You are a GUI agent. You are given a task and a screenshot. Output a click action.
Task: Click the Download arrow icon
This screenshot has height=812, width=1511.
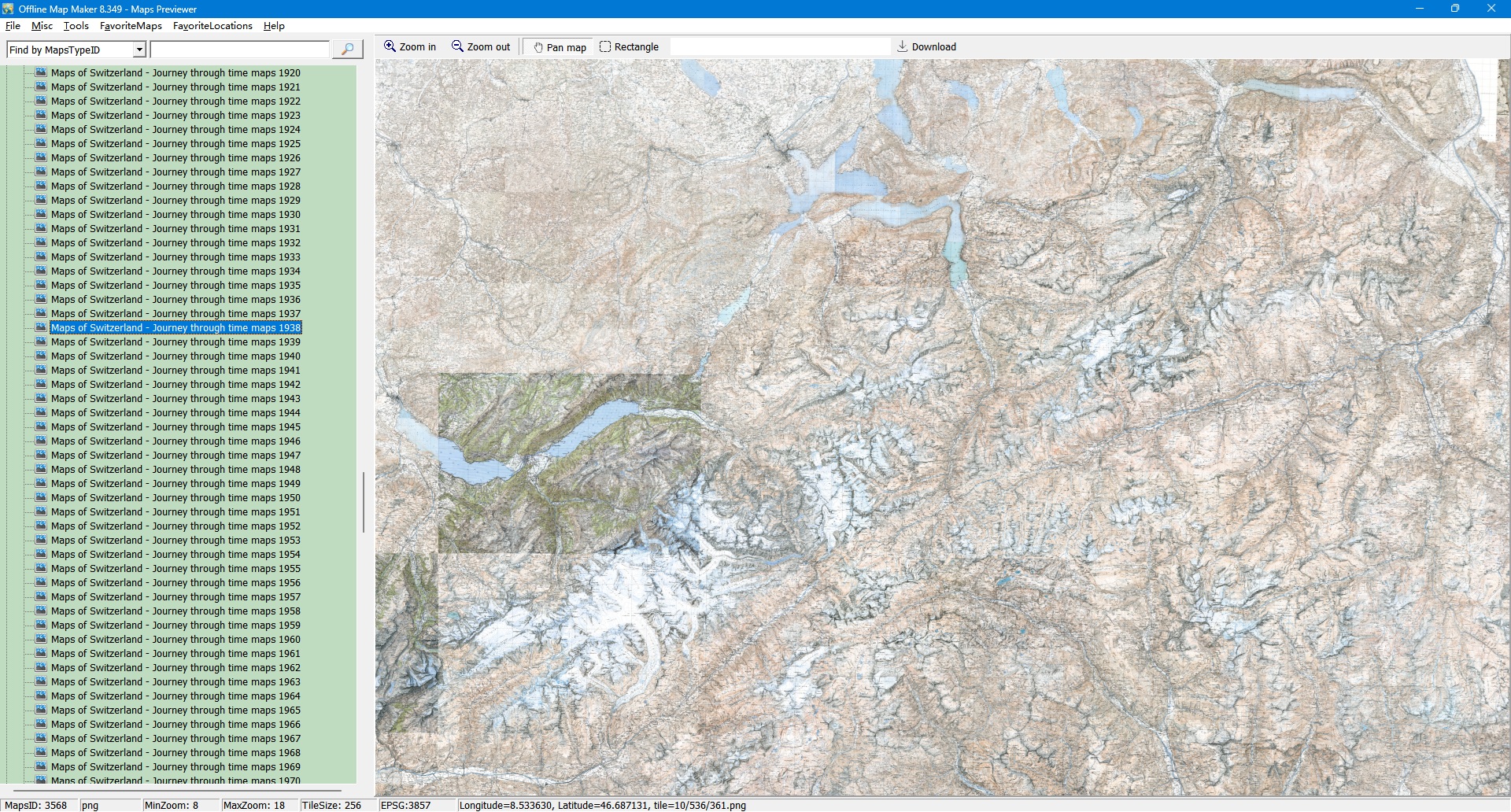[902, 46]
